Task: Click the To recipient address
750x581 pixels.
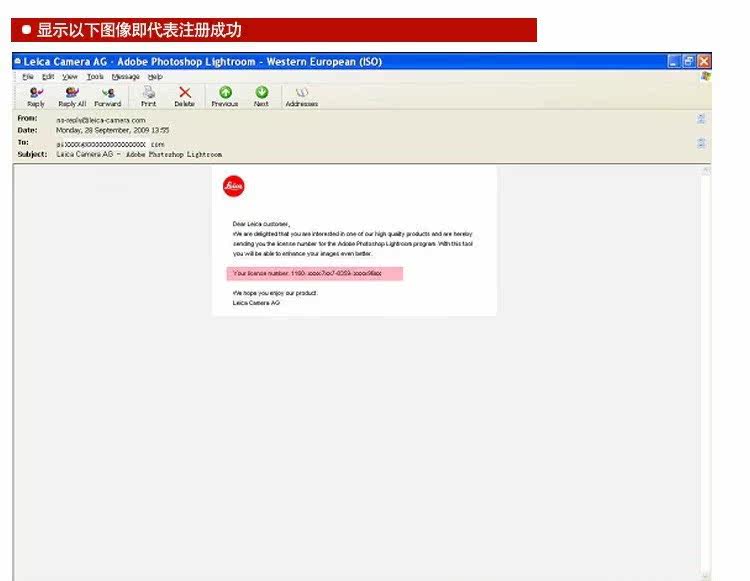Action: (x=110, y=144)
